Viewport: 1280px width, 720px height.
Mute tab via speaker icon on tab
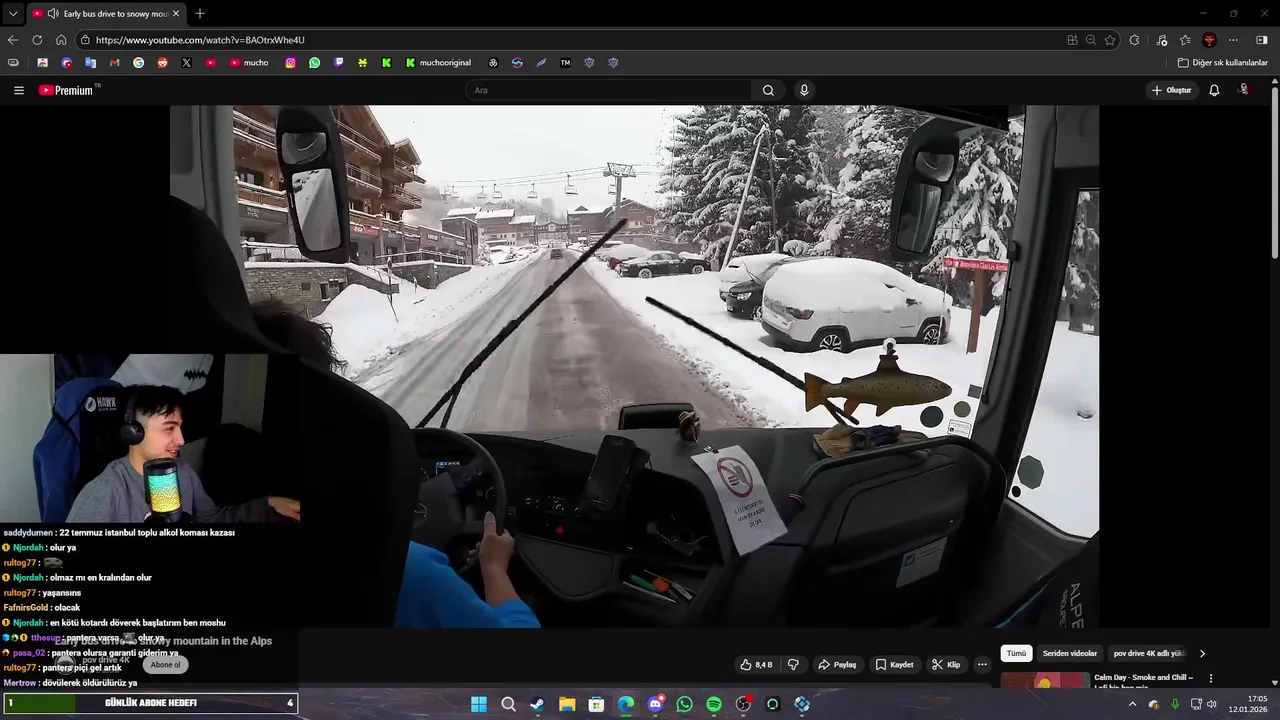53,13
